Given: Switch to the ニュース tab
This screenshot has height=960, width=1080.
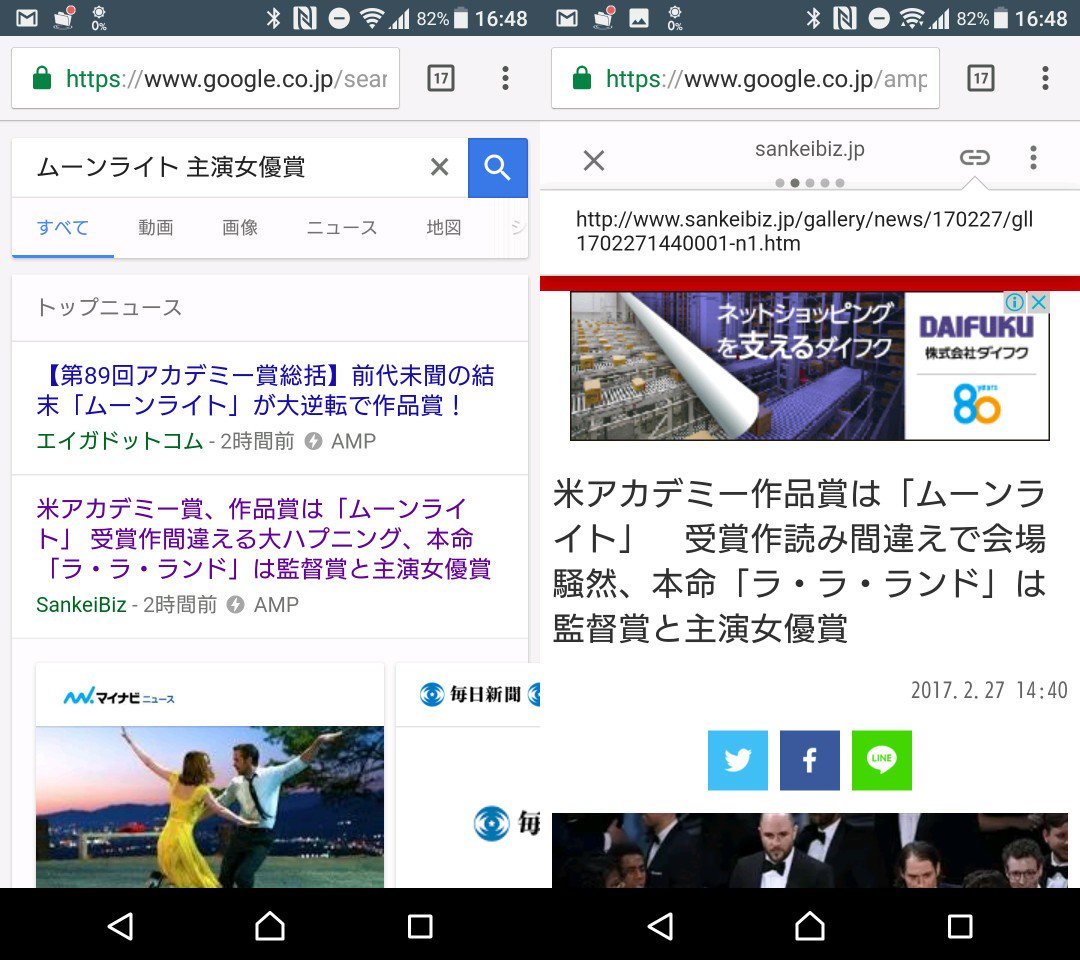Looking at the screenshot, I should 342,227.
